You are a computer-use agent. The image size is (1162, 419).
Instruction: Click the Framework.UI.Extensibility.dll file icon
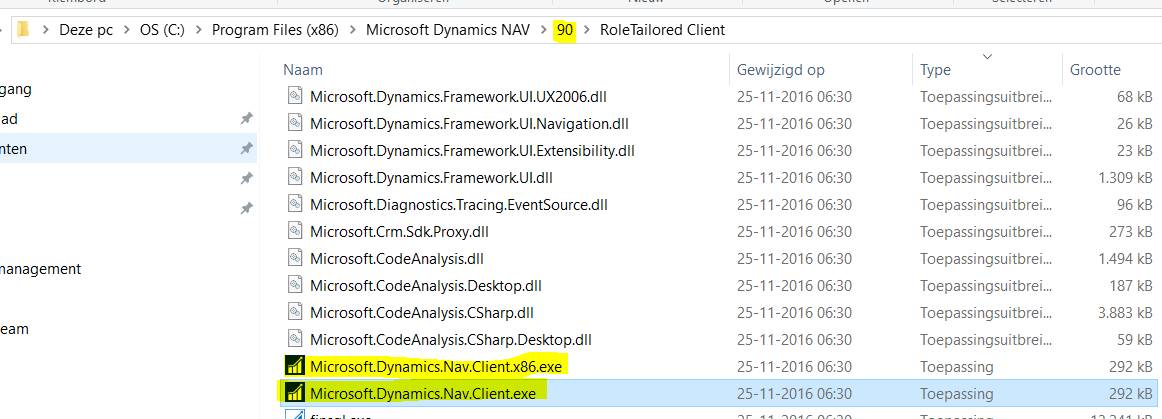tap(295, 151)
